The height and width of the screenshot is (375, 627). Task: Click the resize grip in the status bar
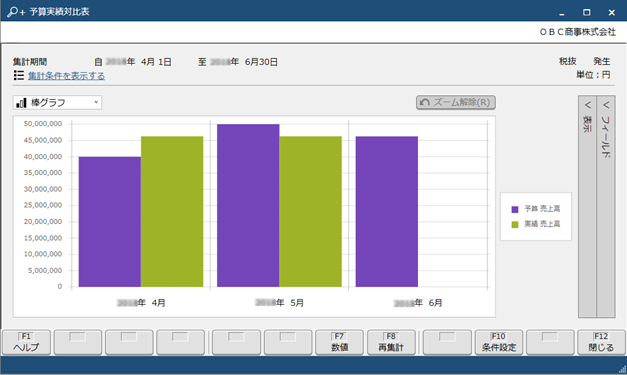coord(622,370)
